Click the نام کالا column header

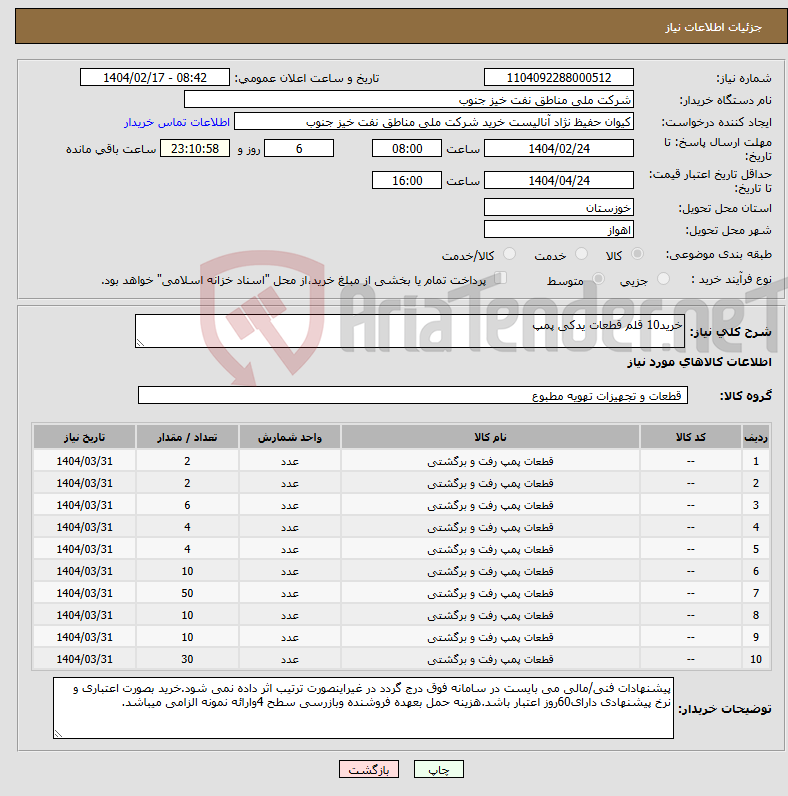[x=490, y=437]
